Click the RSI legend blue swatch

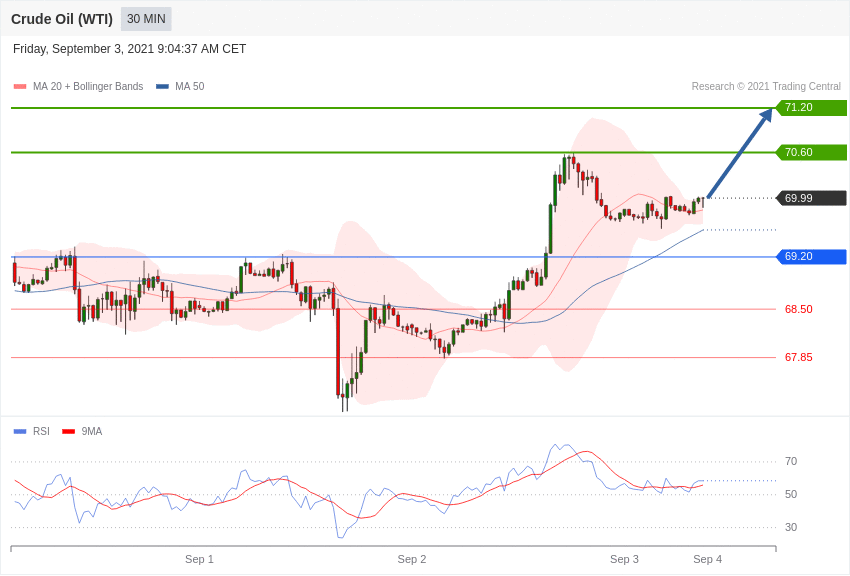point(20,432)
